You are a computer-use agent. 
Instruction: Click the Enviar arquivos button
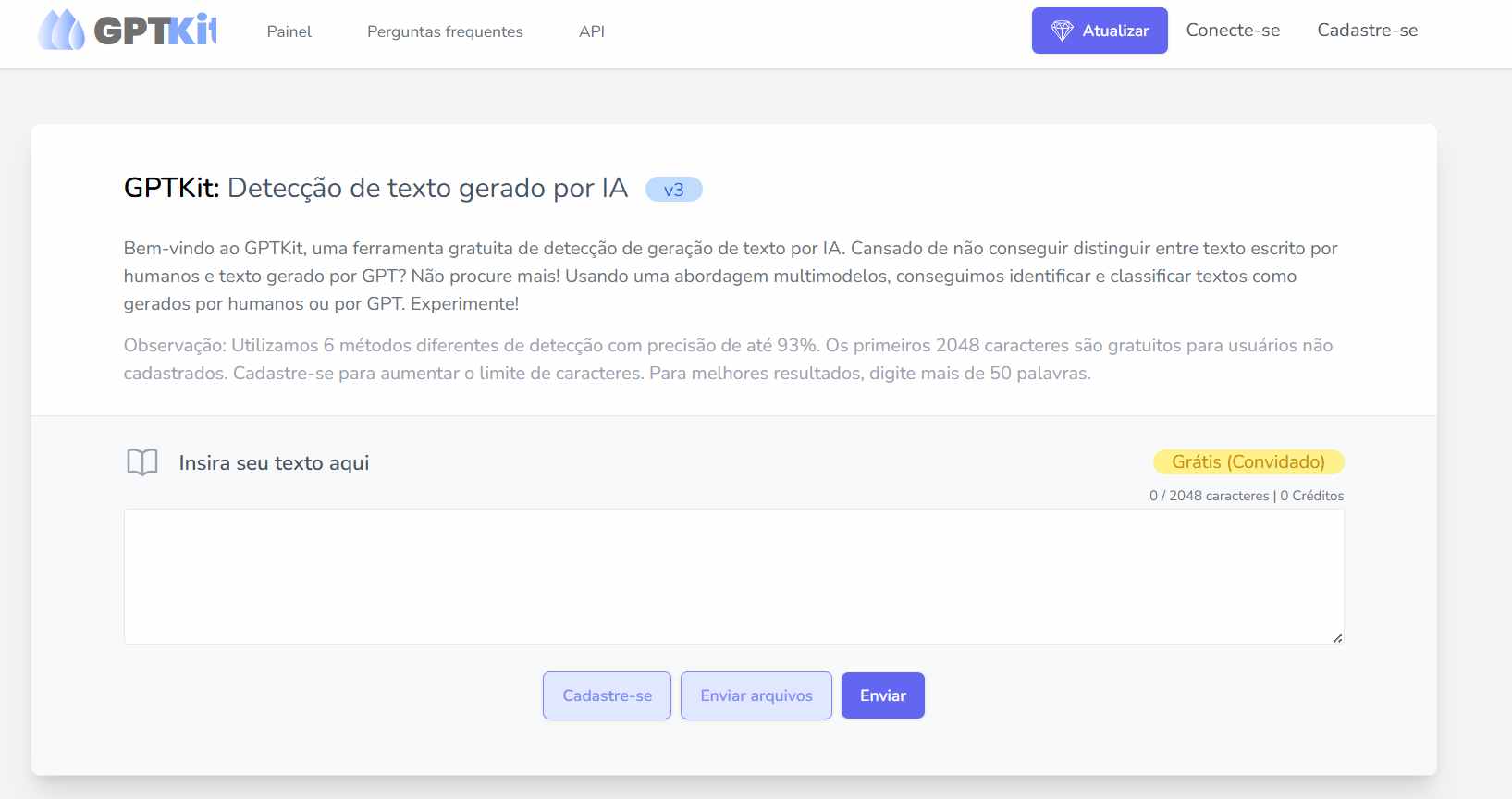coord(756,695)
